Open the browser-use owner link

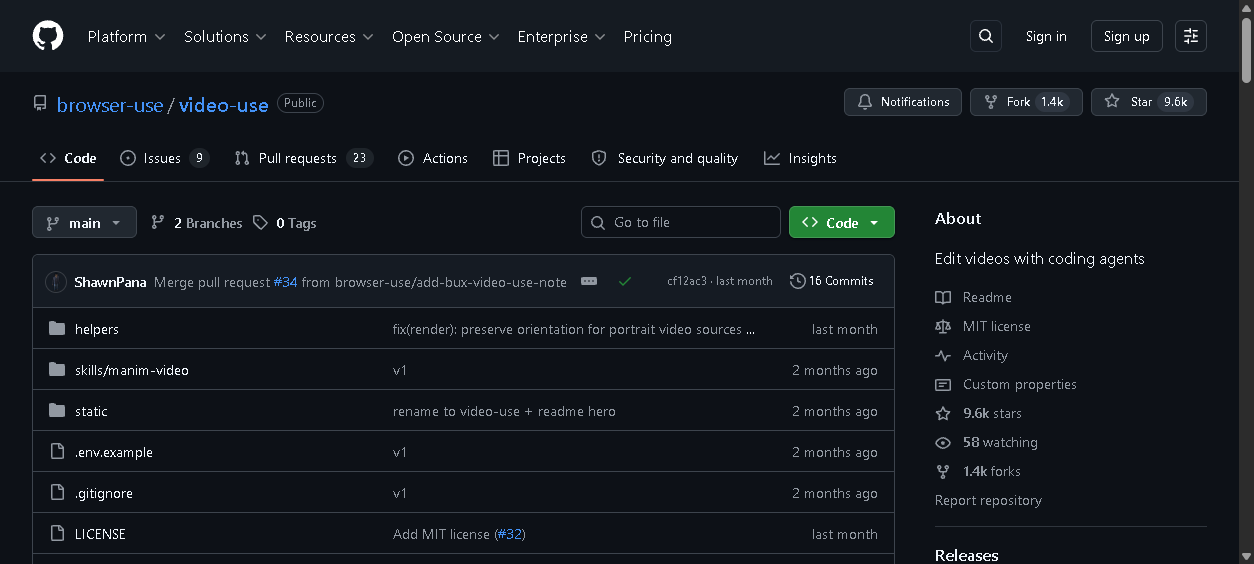click(110, 104)
